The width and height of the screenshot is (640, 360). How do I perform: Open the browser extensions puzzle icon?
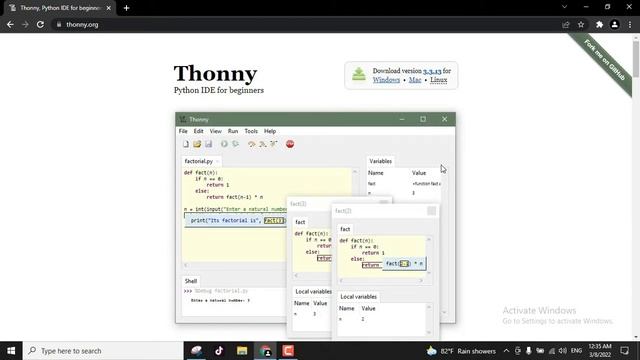[x=599, y=24]
